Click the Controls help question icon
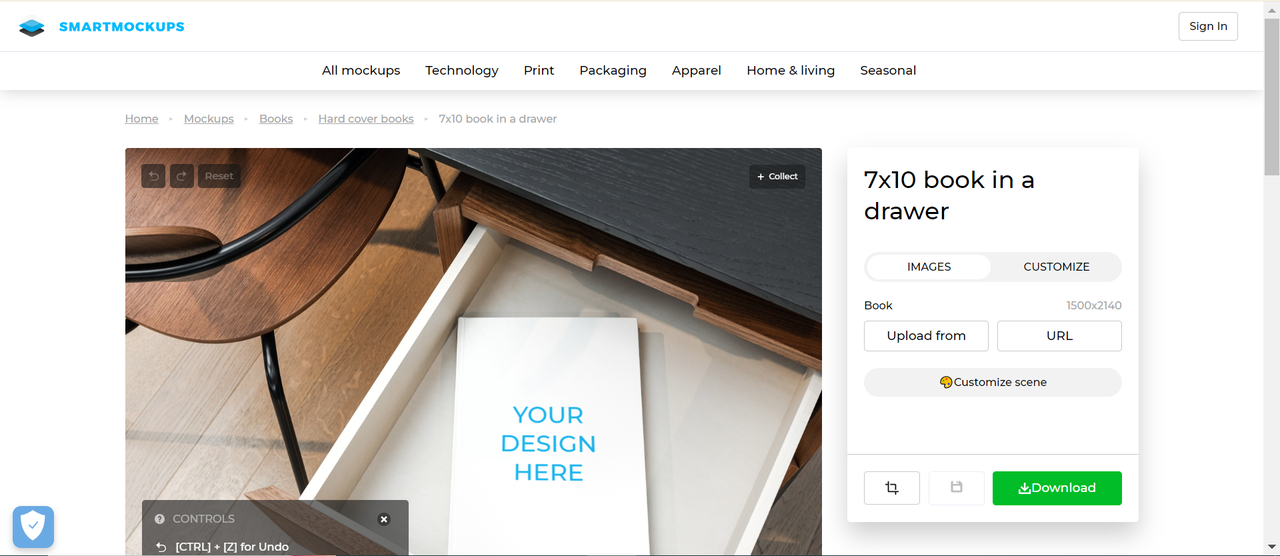 (160, 519)
